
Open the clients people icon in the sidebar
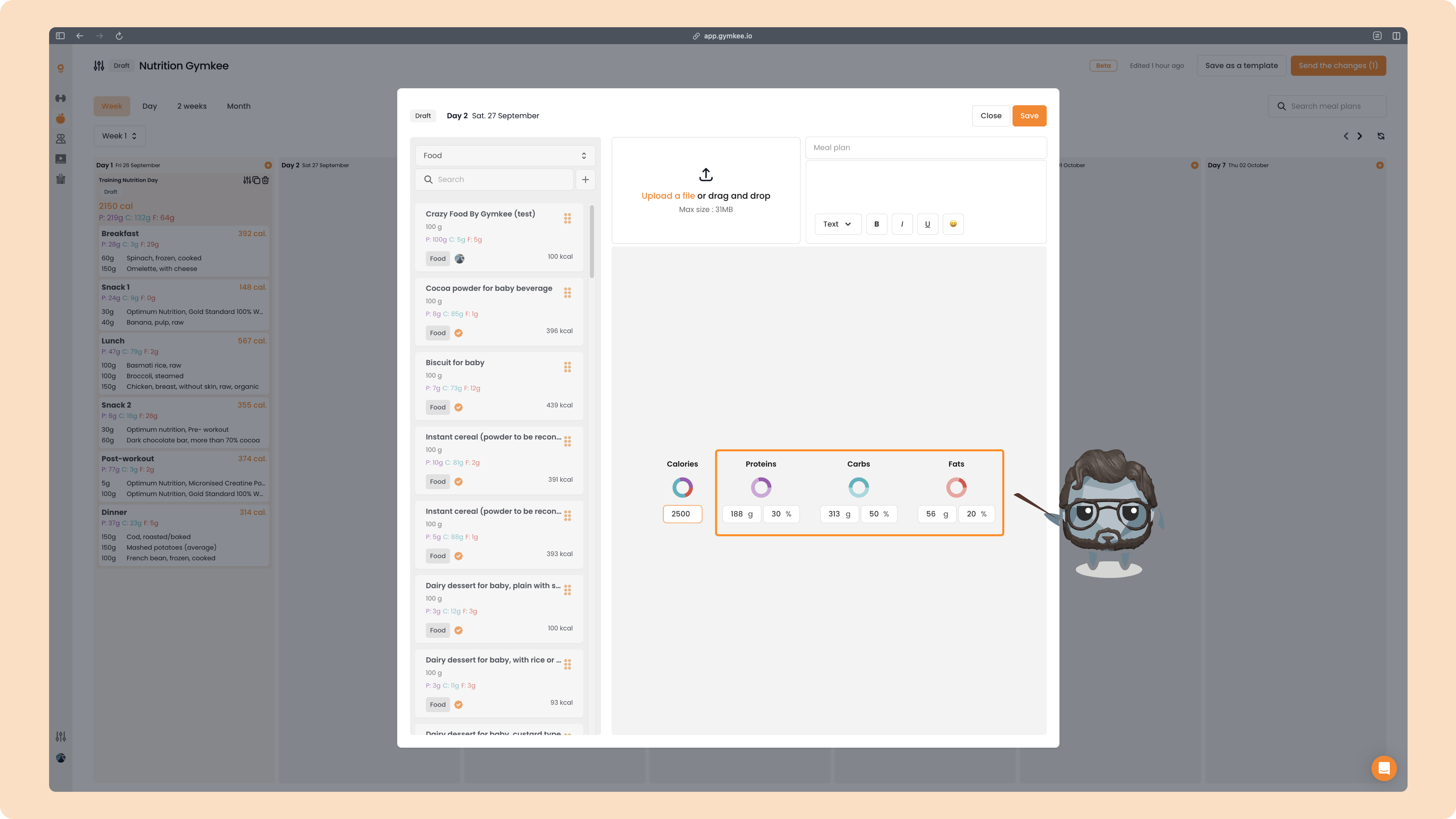(x=60, y=139)
